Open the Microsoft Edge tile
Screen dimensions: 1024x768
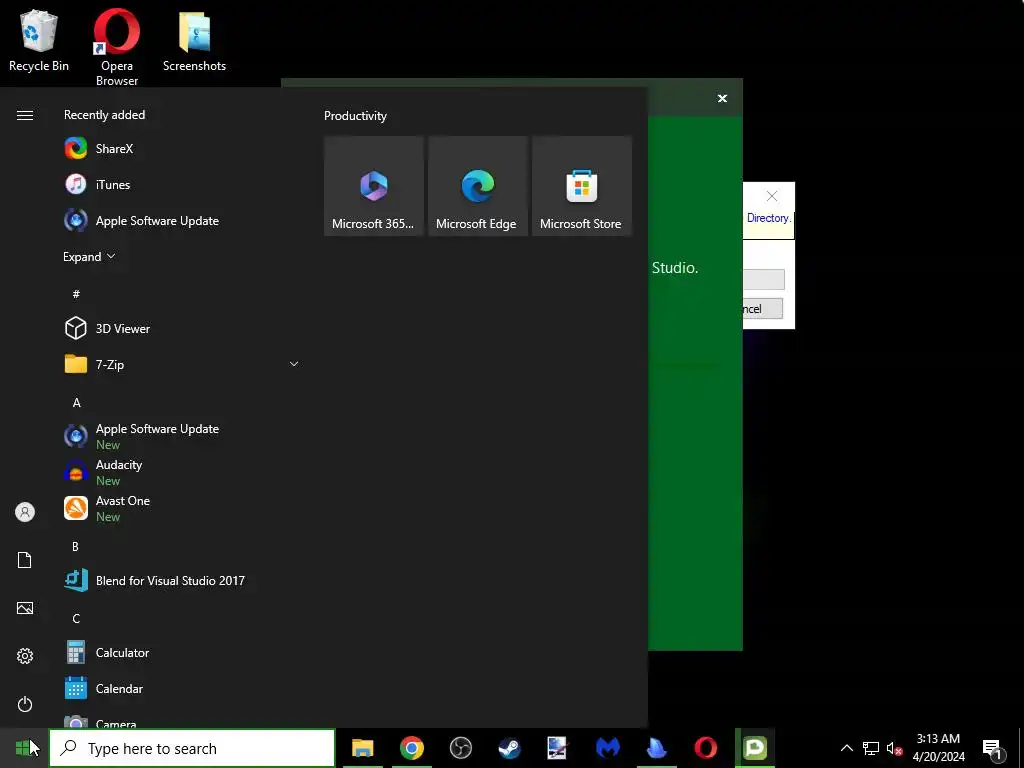(x=477, y=186)
